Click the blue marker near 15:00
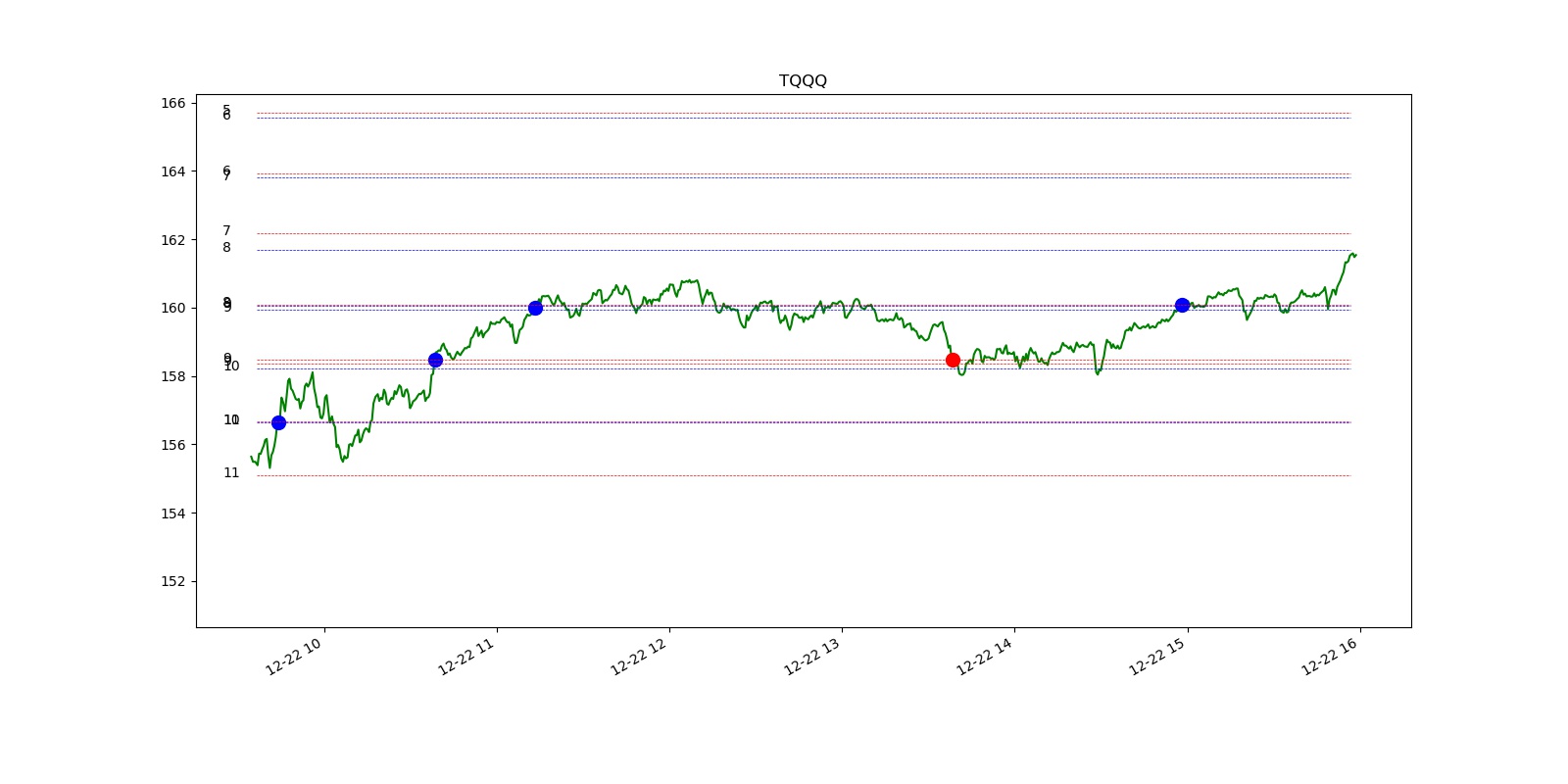 point(1182,305)
